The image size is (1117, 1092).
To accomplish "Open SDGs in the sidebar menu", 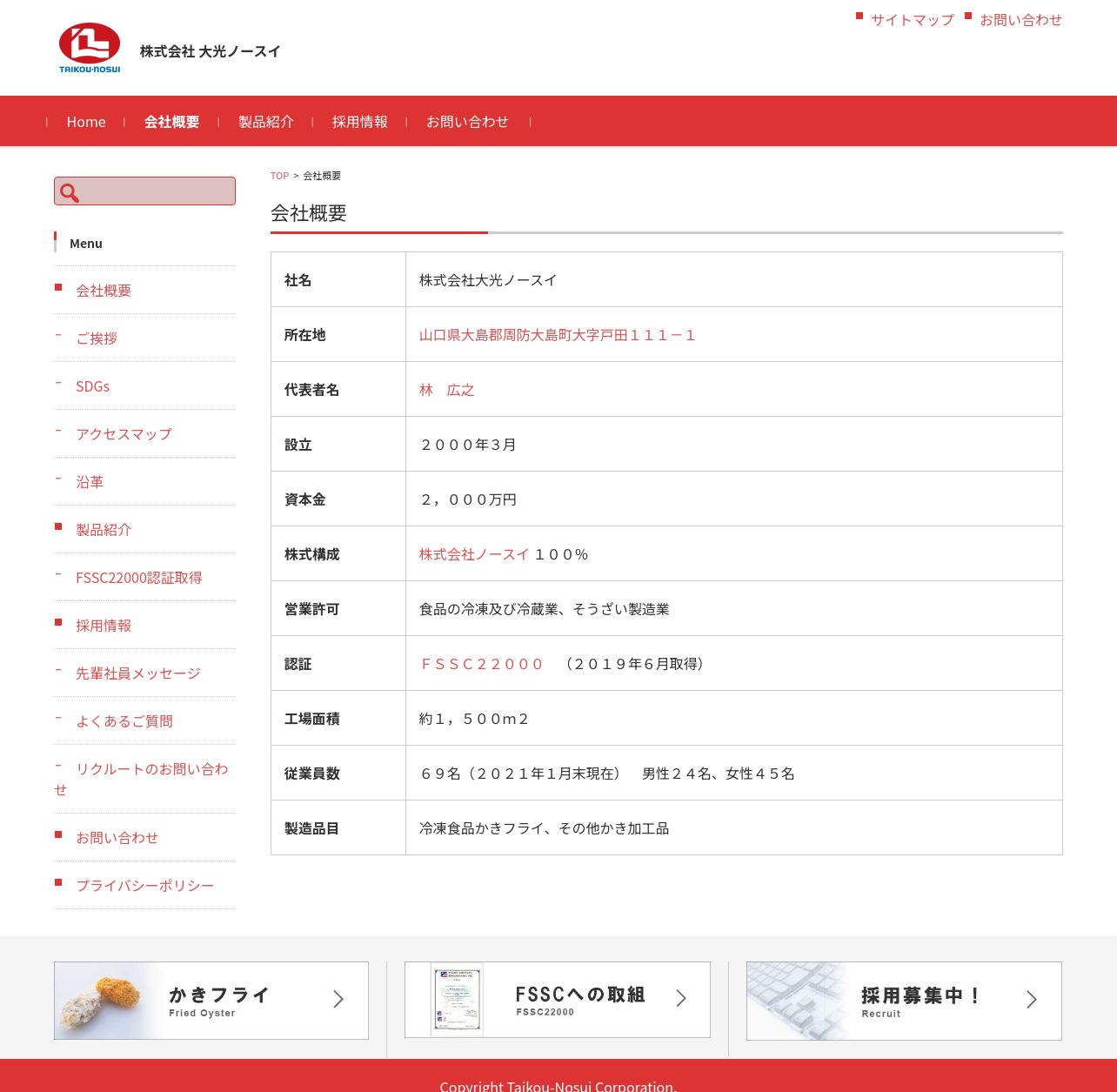I will (x=92, y=386).
